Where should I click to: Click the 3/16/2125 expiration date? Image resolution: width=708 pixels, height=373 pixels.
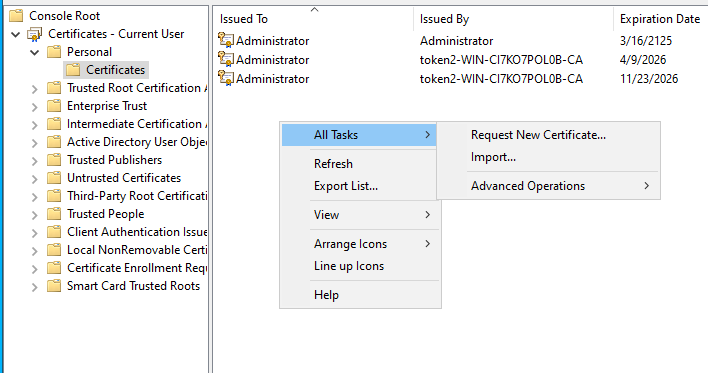click(x=646, y=41)
